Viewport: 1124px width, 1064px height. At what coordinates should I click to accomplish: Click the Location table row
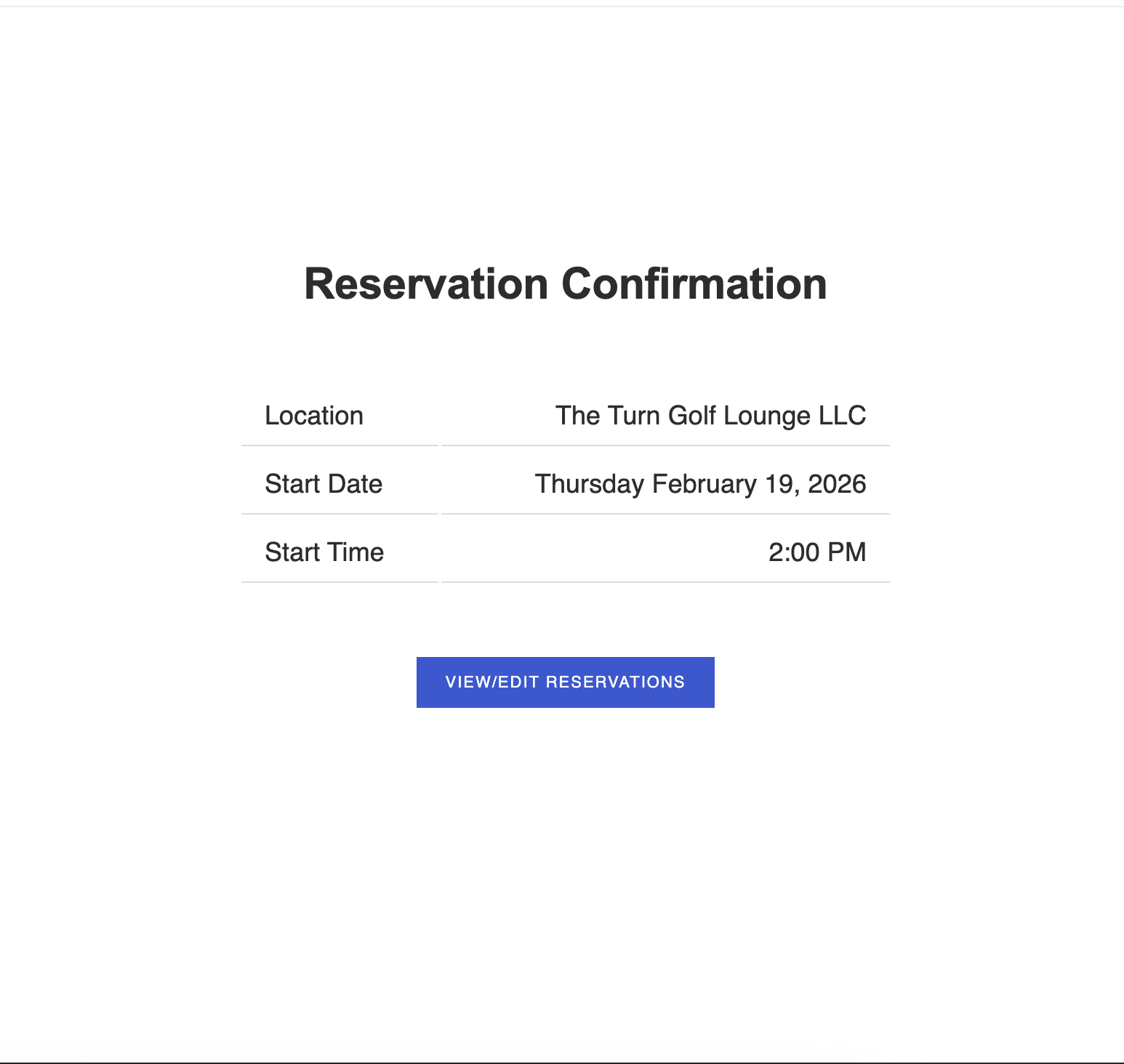coord(565,415)
